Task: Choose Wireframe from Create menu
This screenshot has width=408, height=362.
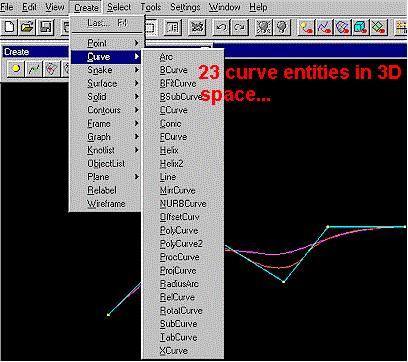Action: point(106,203)
